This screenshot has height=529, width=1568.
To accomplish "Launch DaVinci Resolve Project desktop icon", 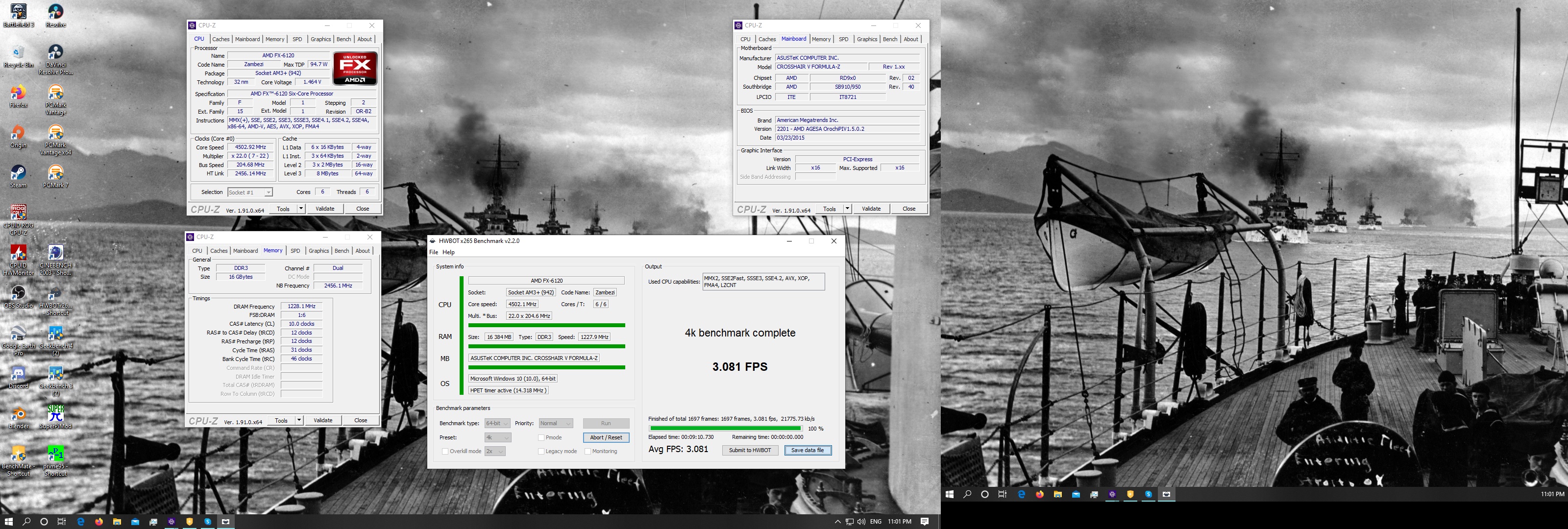I will coord(55,60).
